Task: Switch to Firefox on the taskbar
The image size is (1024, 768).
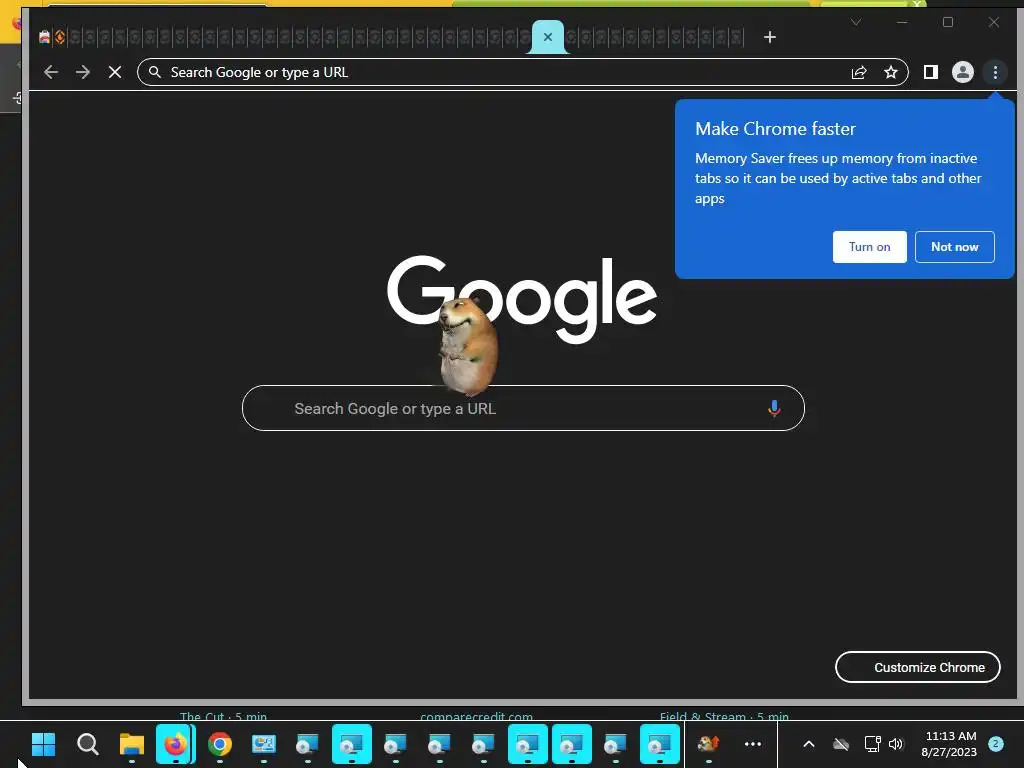Action: coord(175,744)
